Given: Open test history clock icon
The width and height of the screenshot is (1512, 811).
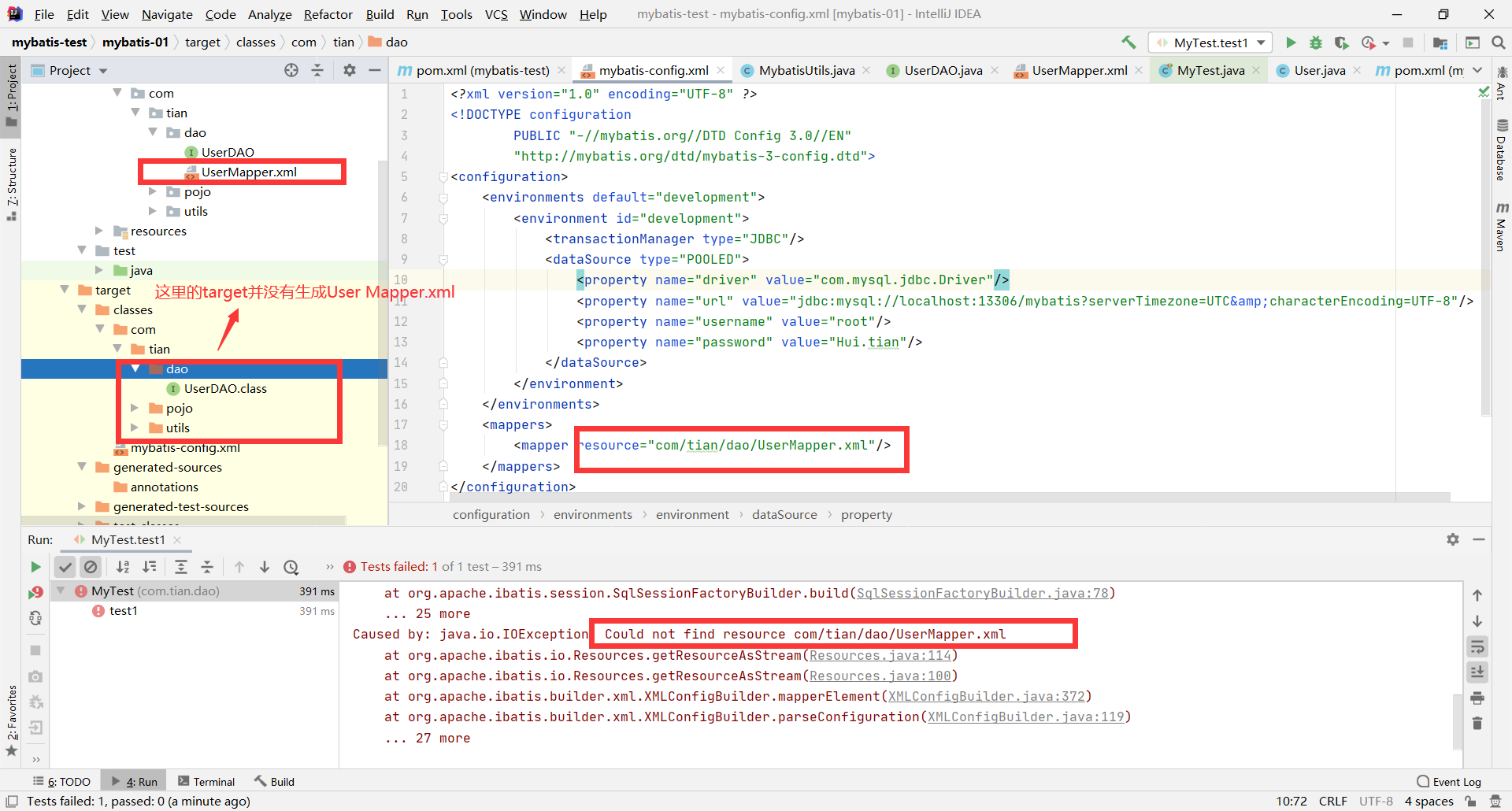Looking at the screenshot, I should point(291,567).
